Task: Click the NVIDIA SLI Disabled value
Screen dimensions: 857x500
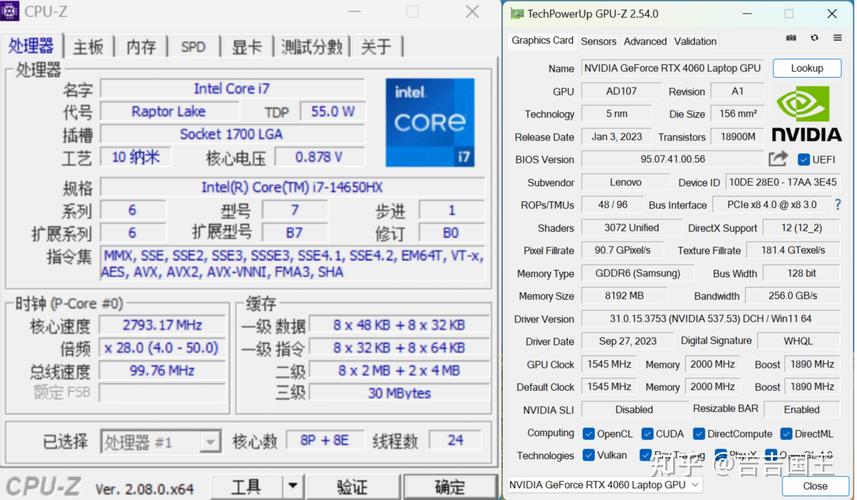Action: [634, 409]
